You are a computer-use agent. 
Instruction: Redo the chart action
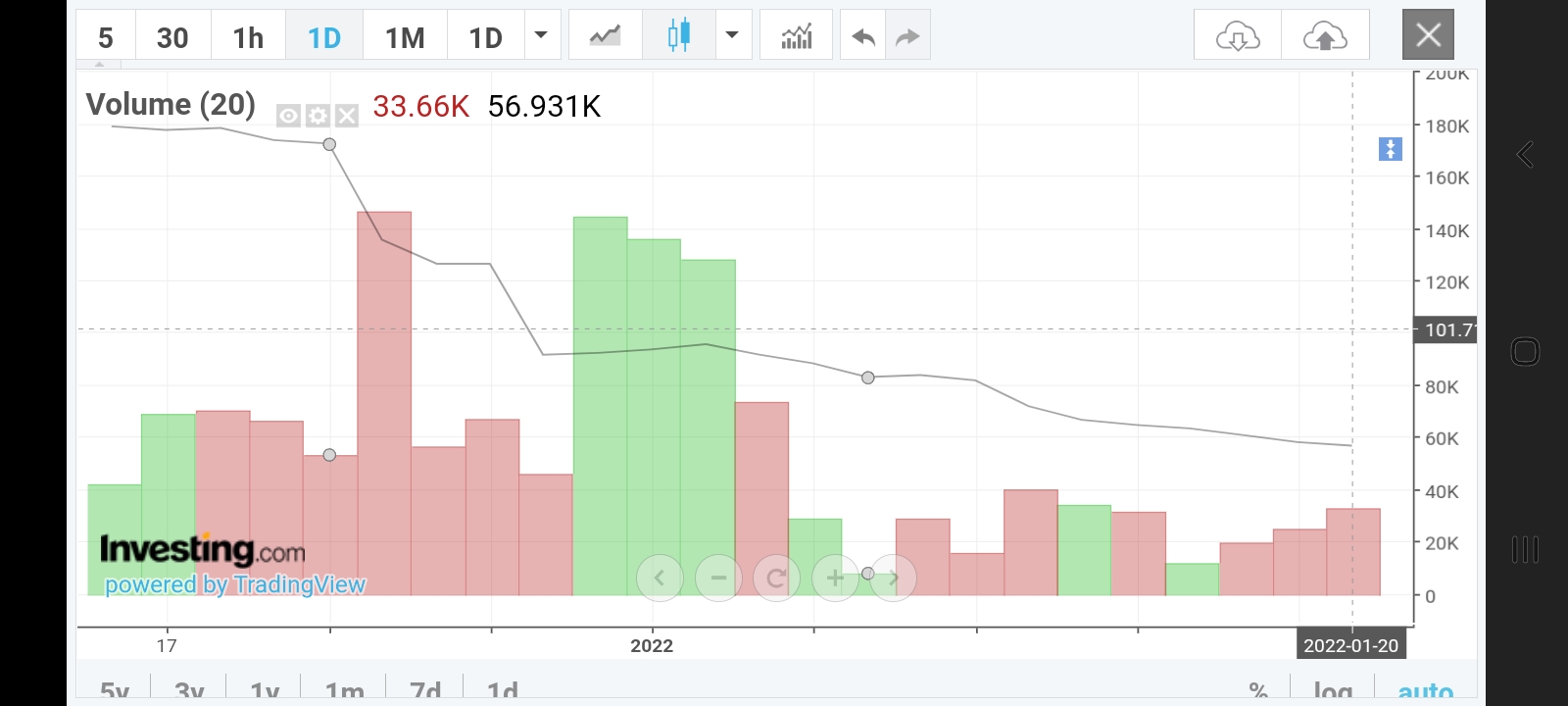pyautogui.click(x=907, y=37)
